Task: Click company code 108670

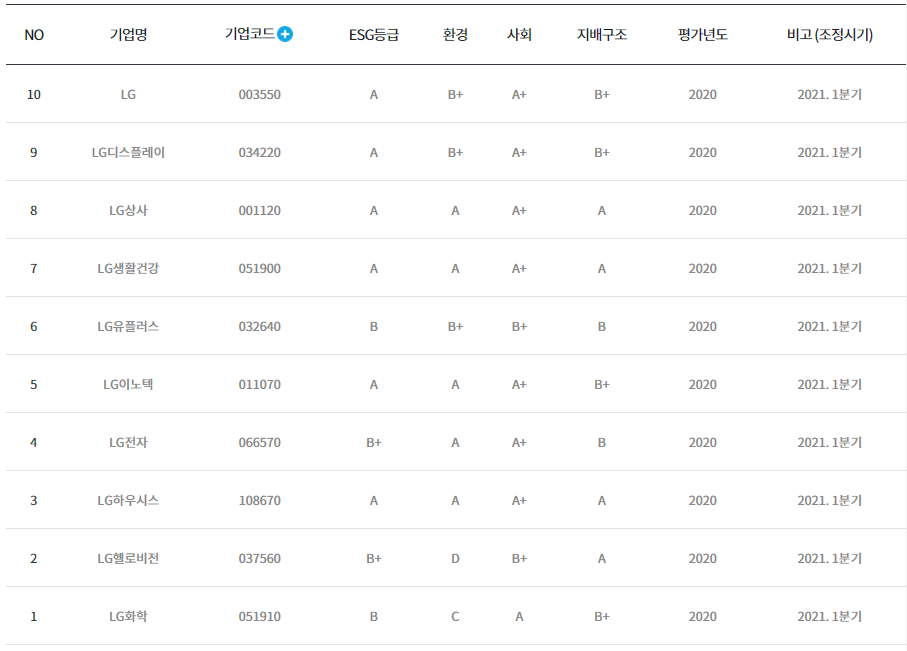Action: 260,500
